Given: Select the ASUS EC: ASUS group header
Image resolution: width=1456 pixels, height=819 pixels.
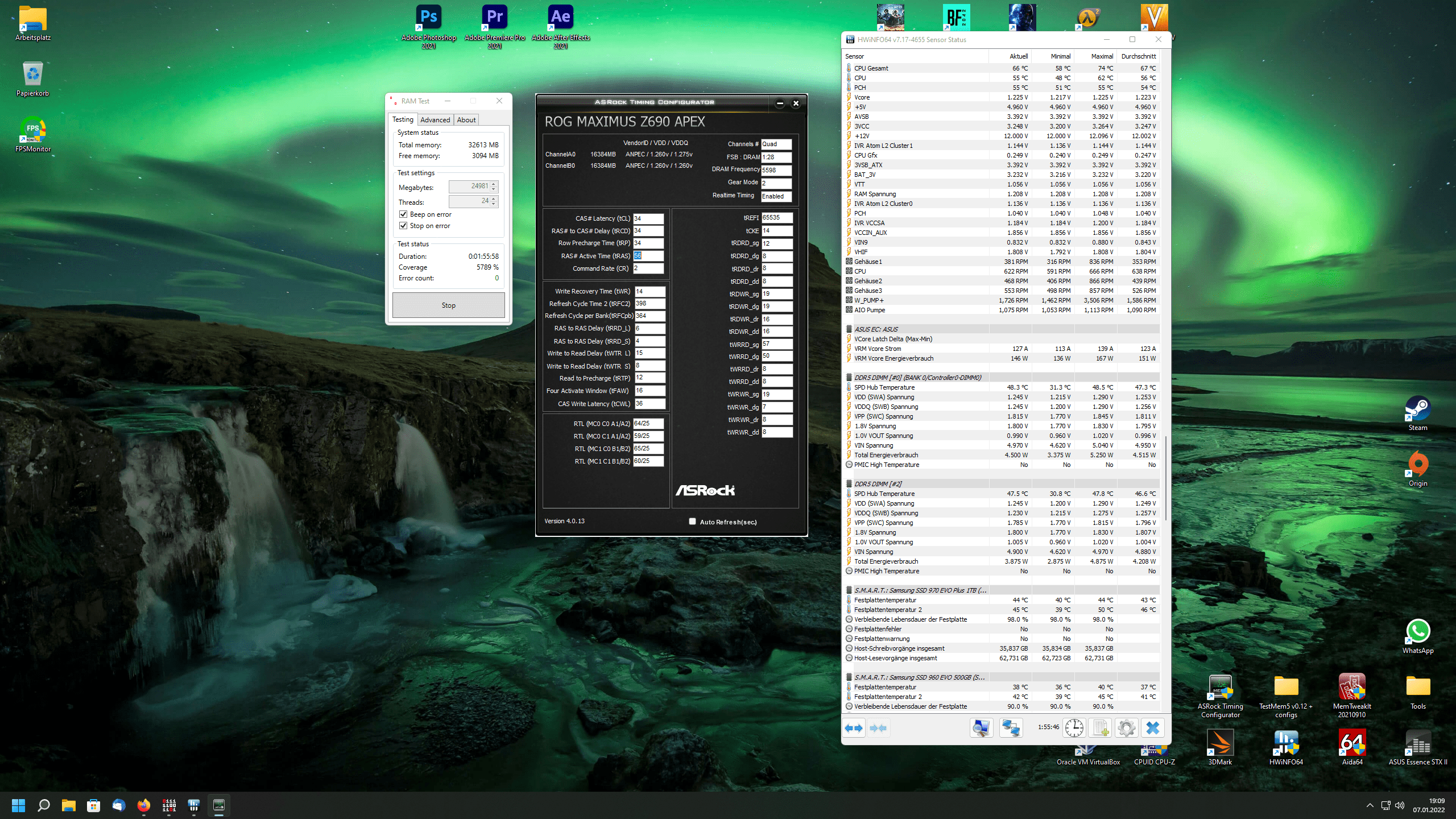Looking at the screenshot, I should coord(1001,329).
